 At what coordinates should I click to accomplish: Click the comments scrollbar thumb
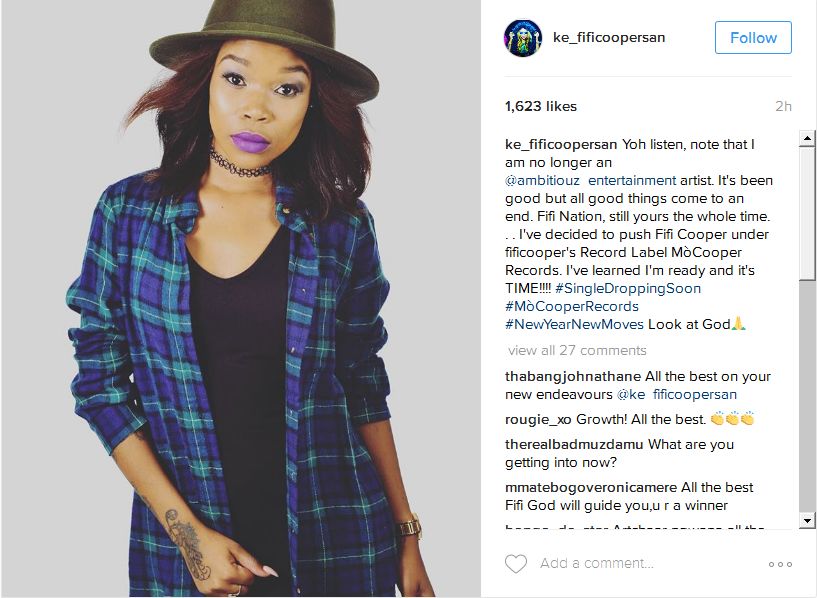pos(807,215)
